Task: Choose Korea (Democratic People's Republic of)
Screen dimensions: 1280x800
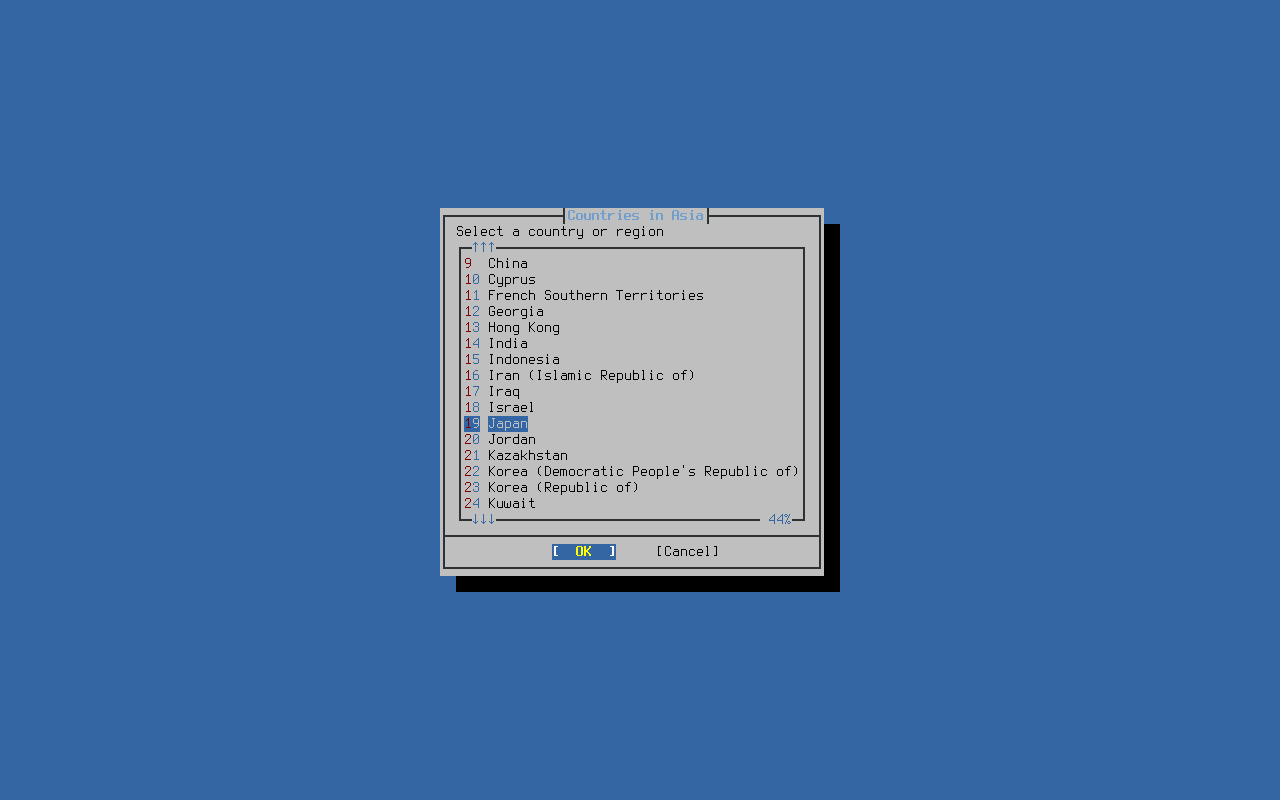Action: (632, 471)
